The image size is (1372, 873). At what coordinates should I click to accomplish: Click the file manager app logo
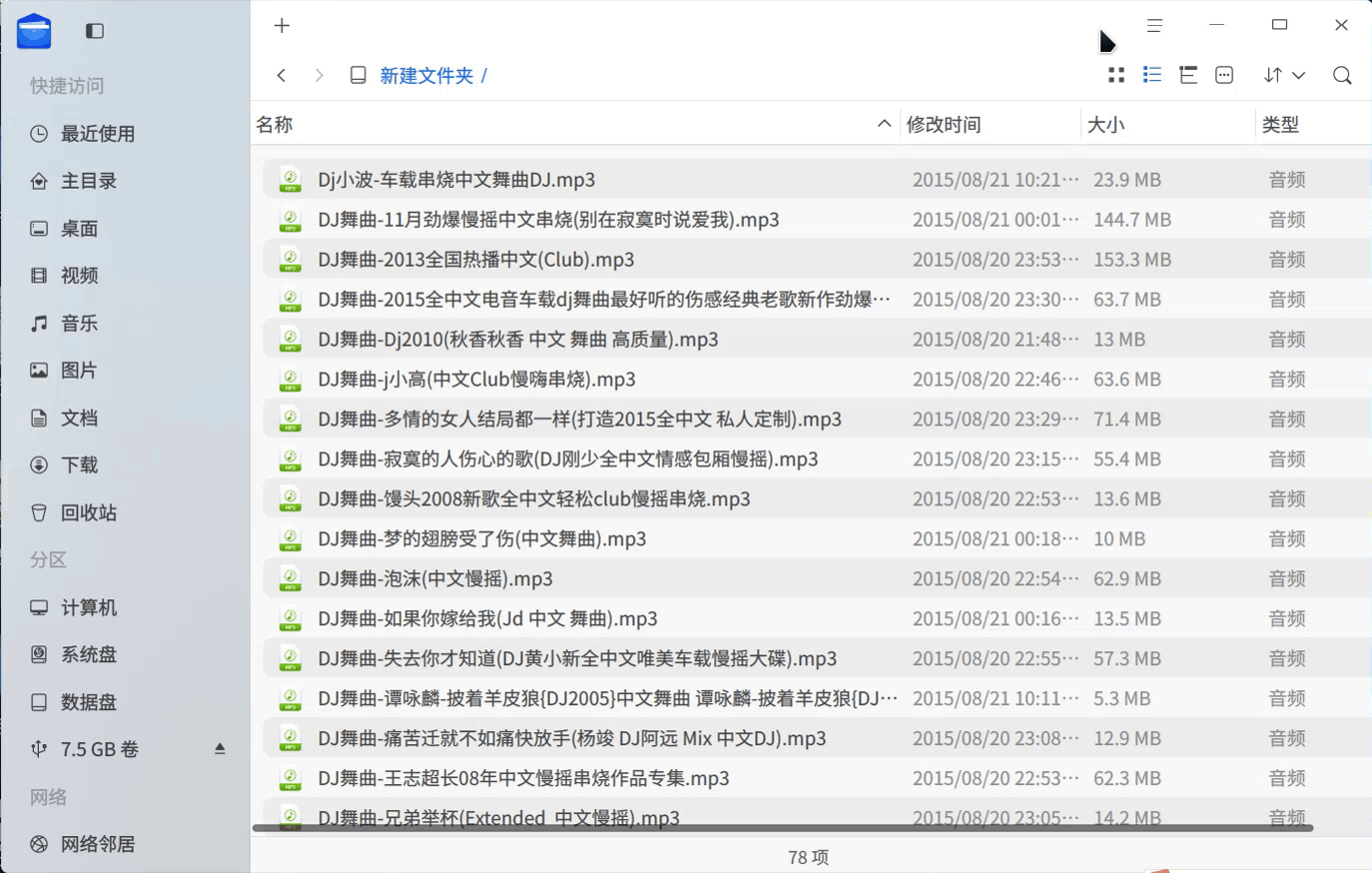(34, 31)
